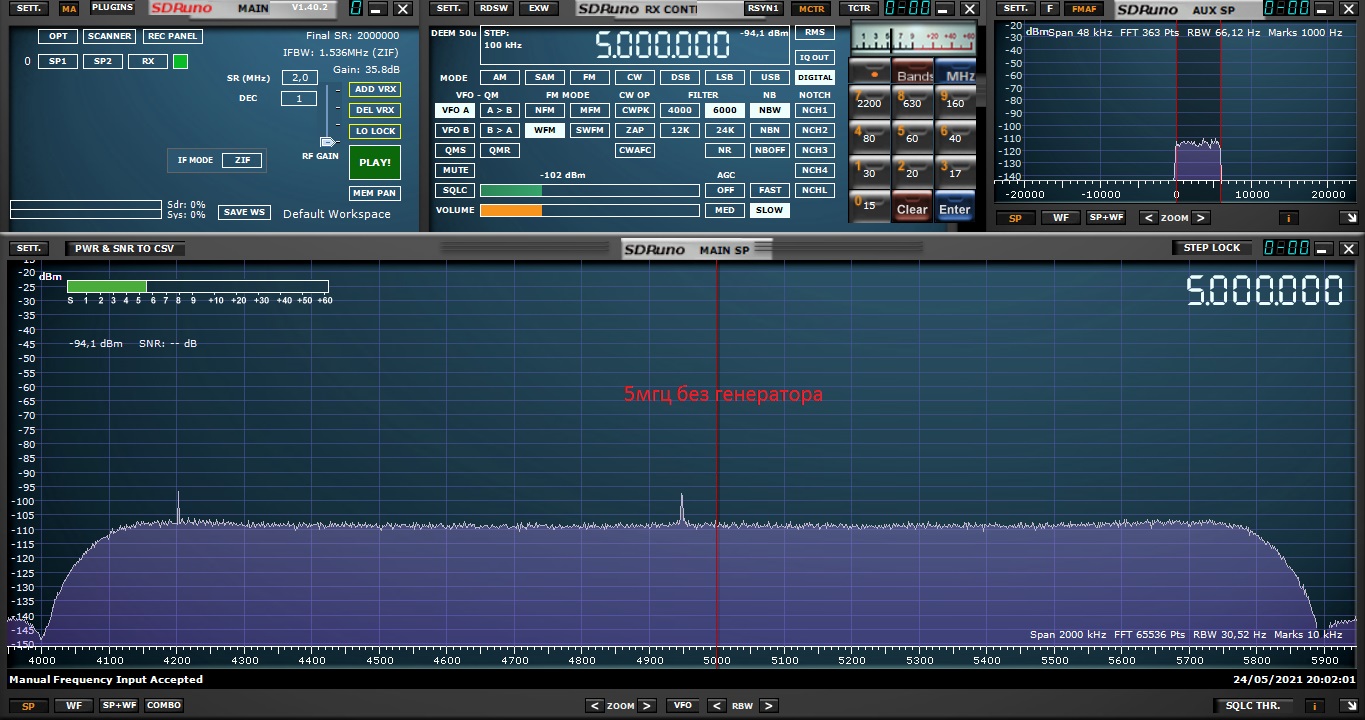Screen dimensions: 1365x720
Task: Click the green squelch level bar
Action: (x=511, y=190)
